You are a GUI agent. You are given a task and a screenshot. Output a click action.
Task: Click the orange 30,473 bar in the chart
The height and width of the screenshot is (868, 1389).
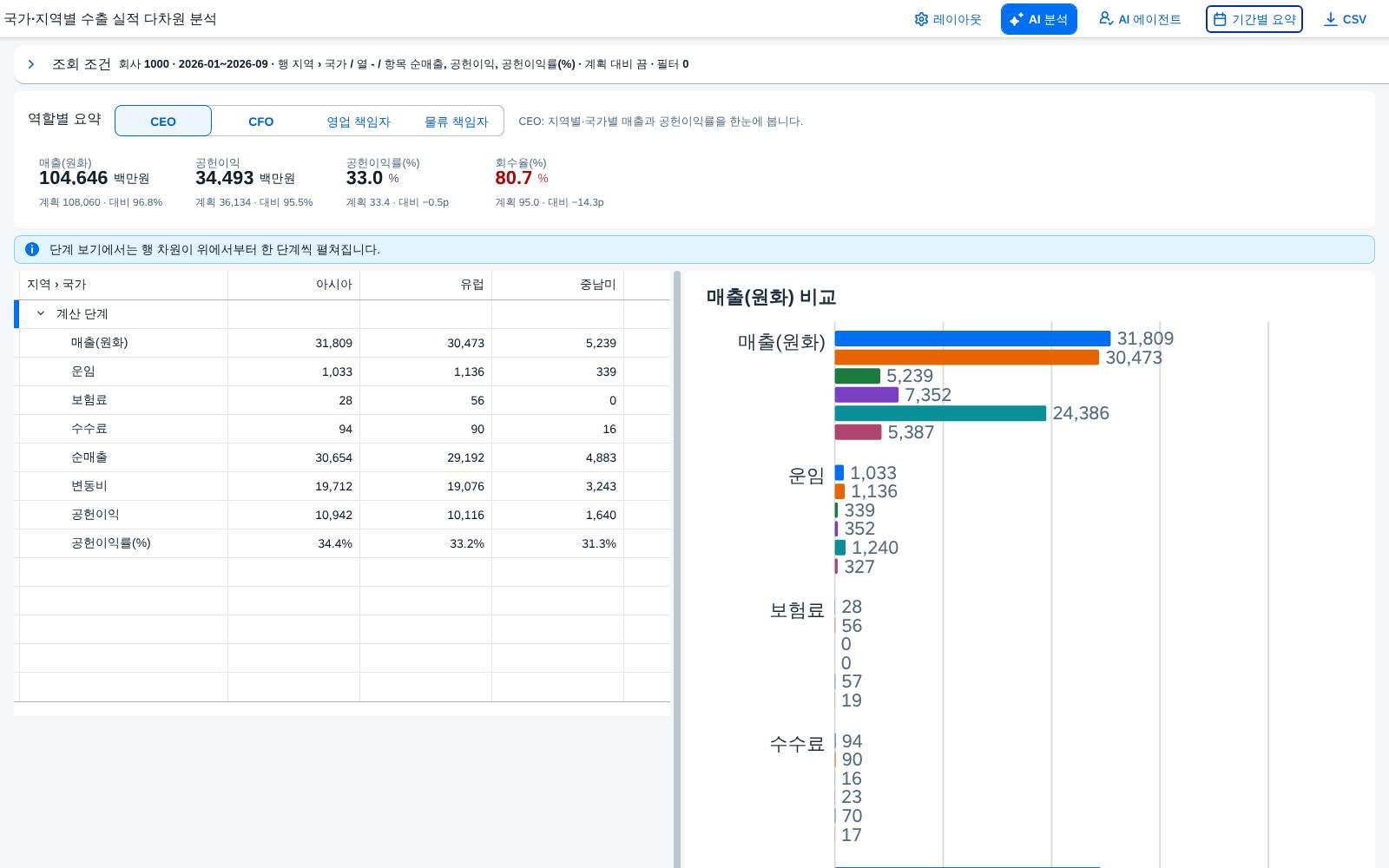point(967,358)
